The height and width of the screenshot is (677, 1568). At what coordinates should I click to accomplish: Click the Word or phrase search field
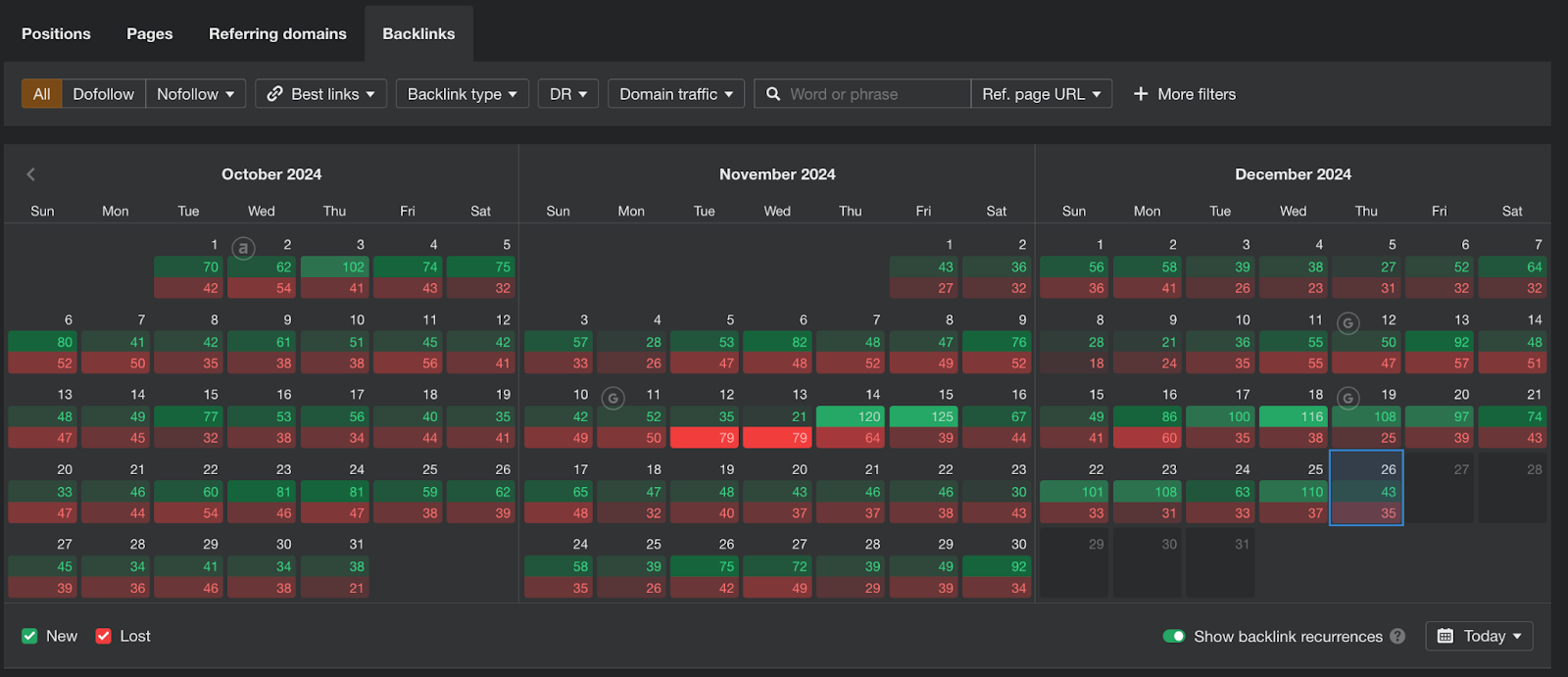pyautogui.click(x=862, y=94)
